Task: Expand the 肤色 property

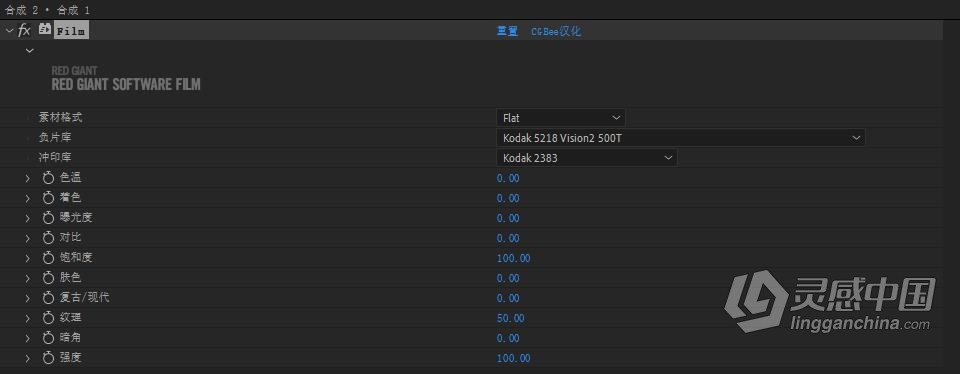Action: [28, 279]
